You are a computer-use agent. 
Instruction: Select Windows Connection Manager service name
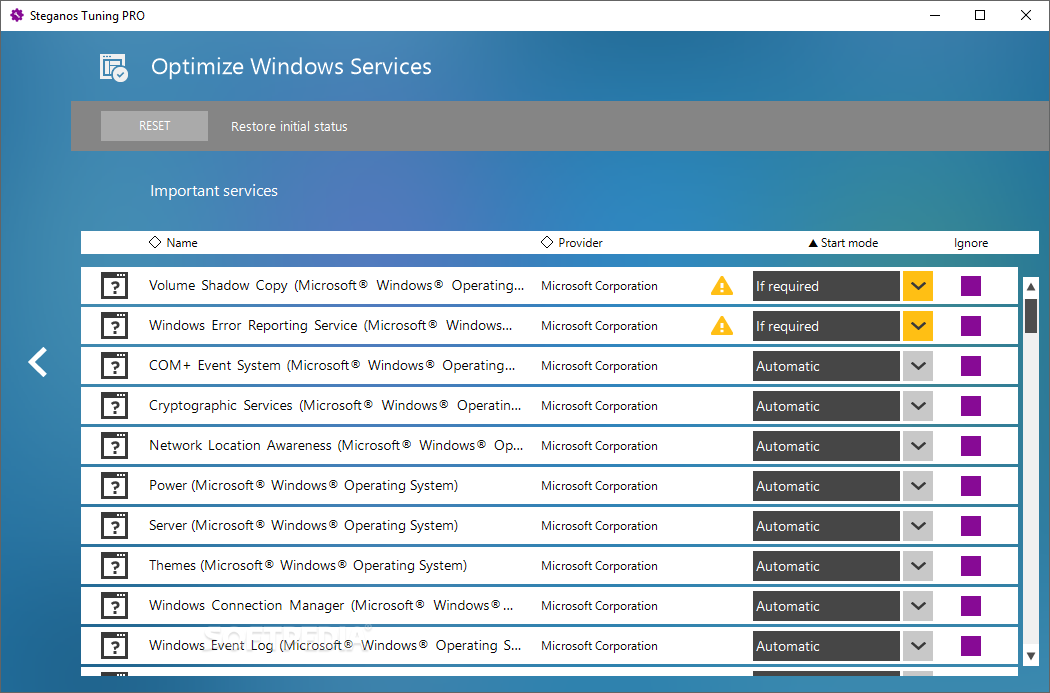click(x=331, y=605)
